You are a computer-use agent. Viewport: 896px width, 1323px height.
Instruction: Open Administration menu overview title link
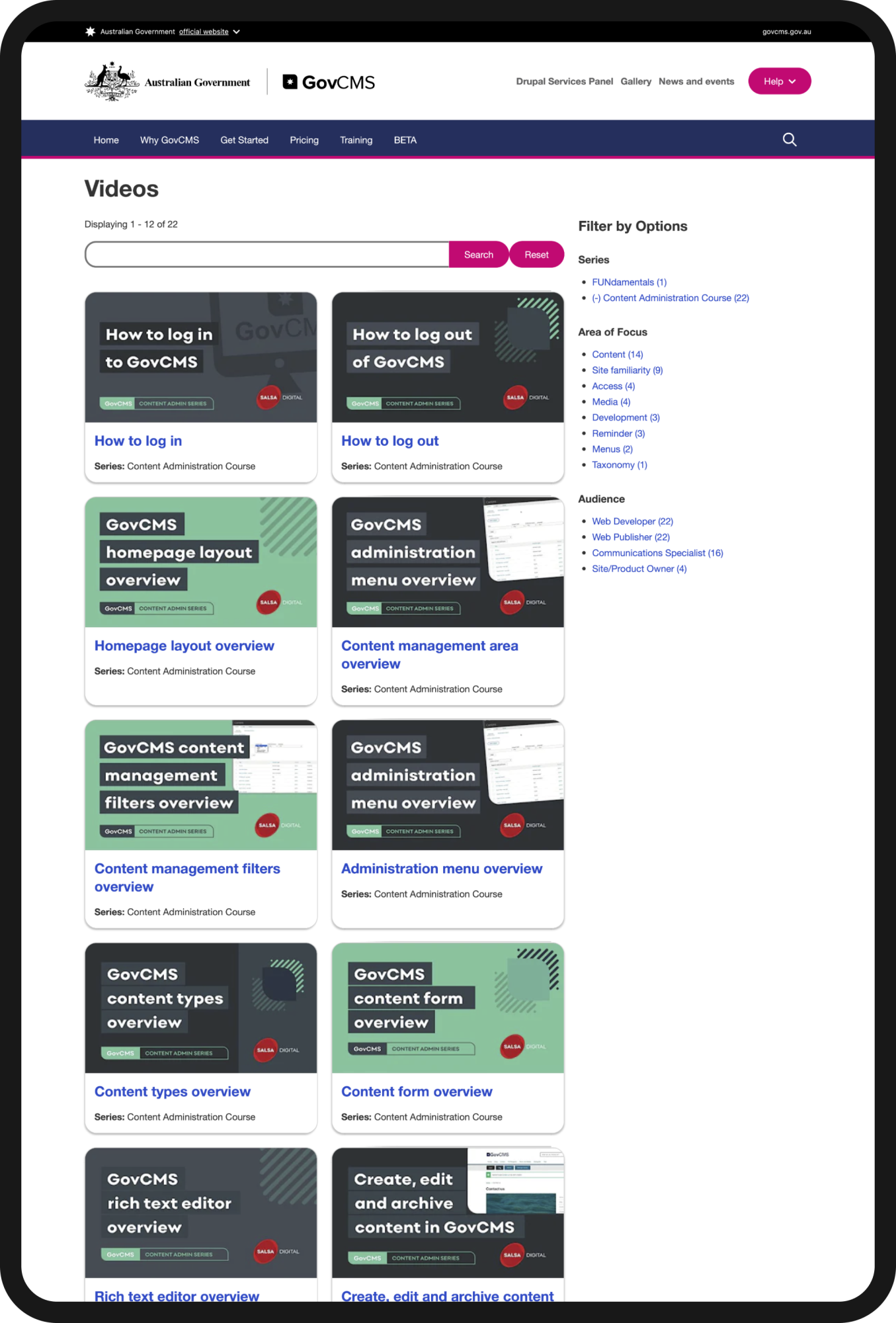442,869
